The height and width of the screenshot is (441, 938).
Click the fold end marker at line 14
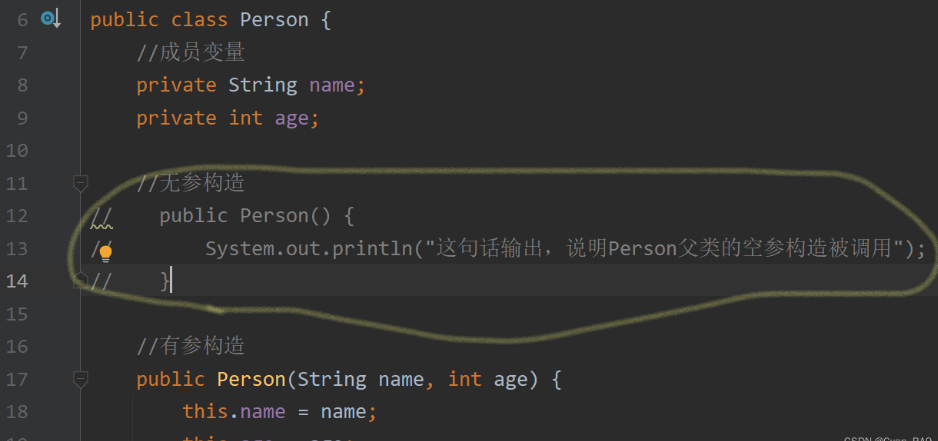[81, 281]
